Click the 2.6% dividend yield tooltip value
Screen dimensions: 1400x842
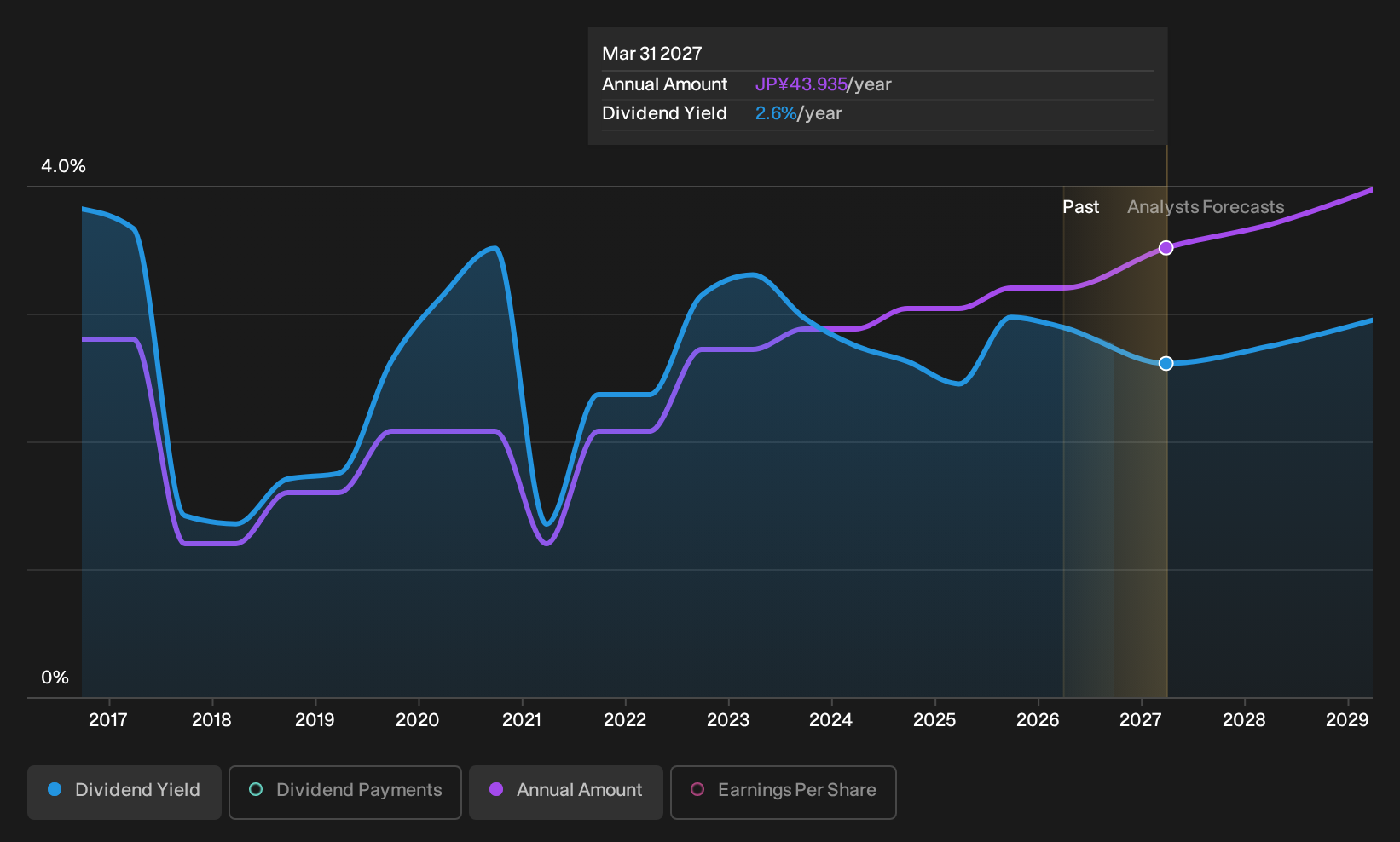tap(776, 113)
